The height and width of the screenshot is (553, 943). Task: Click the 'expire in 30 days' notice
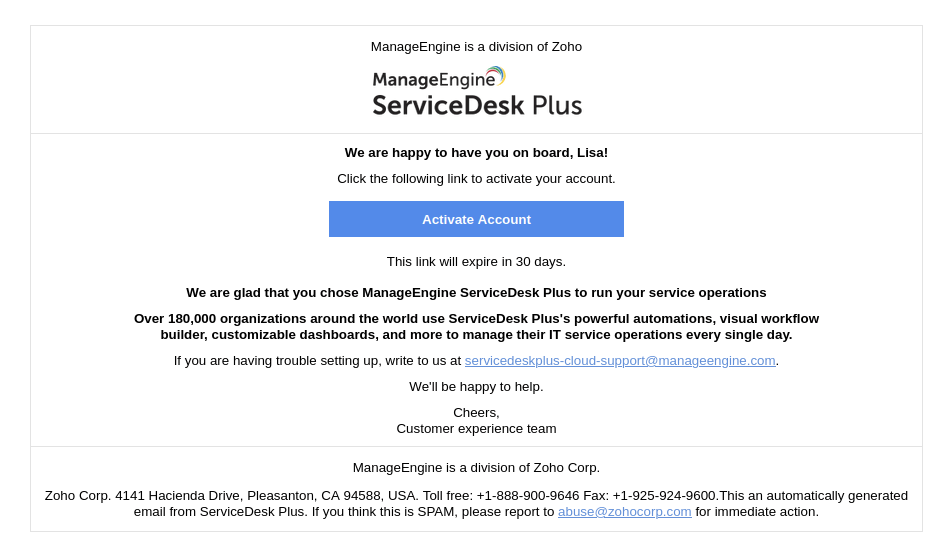click(476, 261)
